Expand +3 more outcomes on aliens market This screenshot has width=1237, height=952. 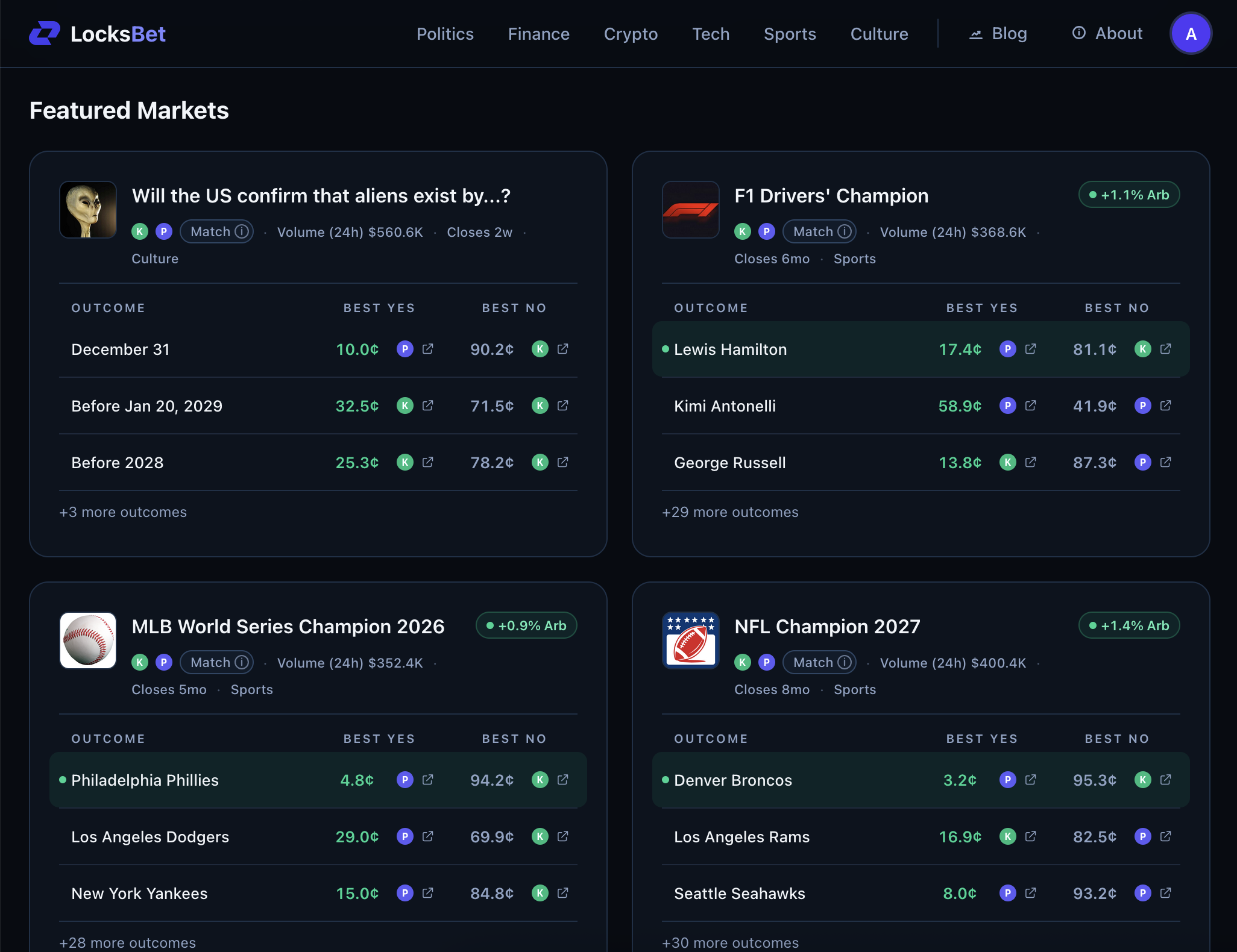123,512
